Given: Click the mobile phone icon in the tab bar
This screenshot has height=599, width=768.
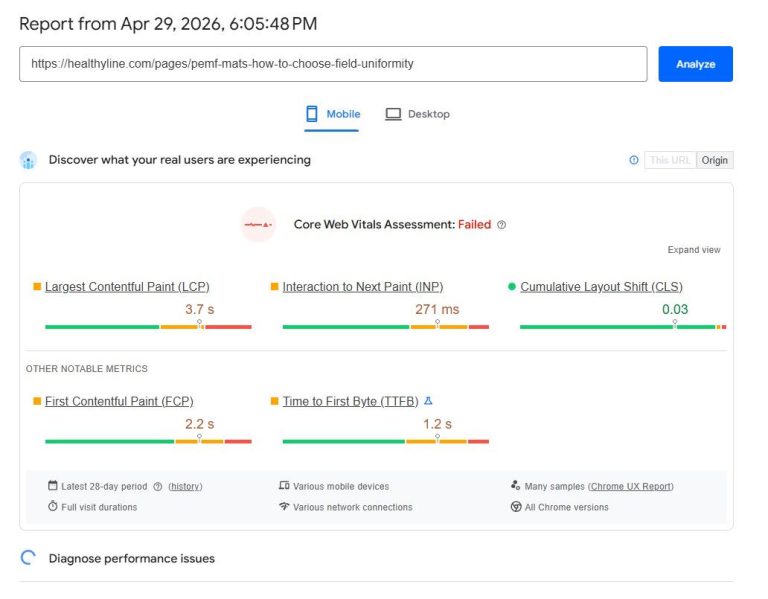Looking at the screenshot, I should (312, 114).
